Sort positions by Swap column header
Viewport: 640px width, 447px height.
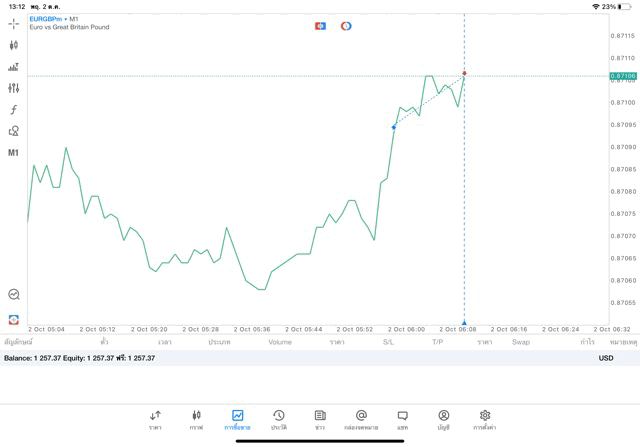(x=520, y=342)
